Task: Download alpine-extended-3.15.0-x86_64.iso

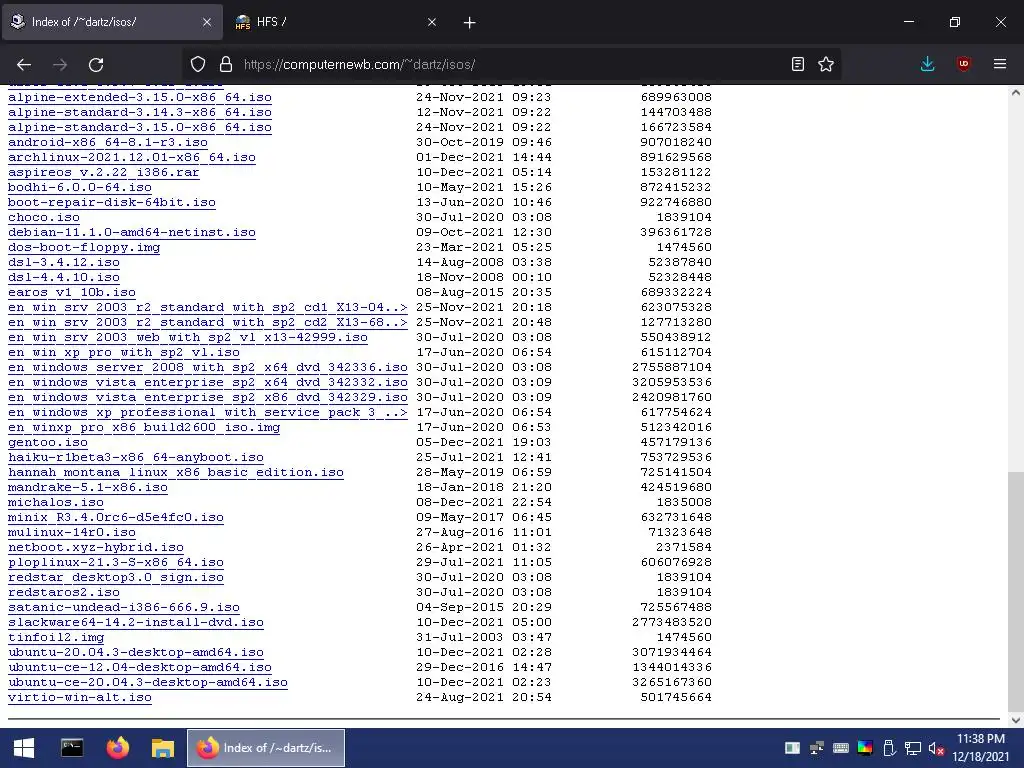Action: (x=140, y=97)
